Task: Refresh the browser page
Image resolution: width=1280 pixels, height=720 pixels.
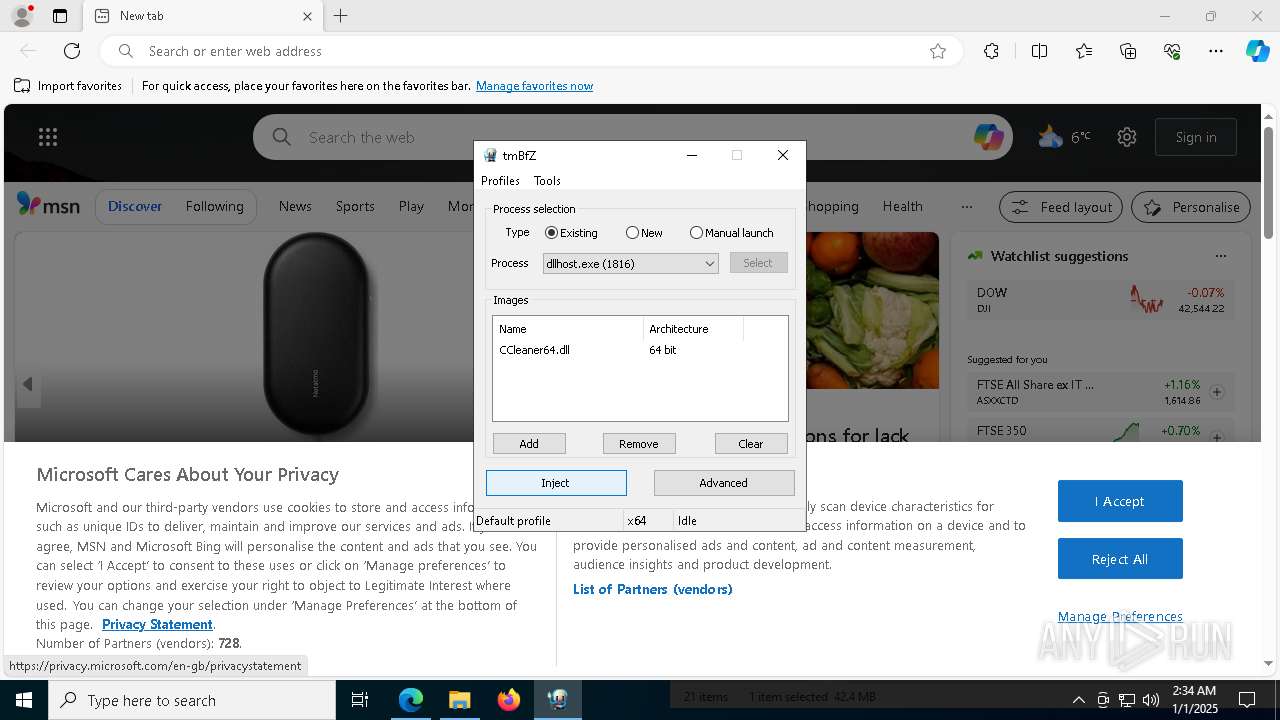Action: [x=72, y=51]
